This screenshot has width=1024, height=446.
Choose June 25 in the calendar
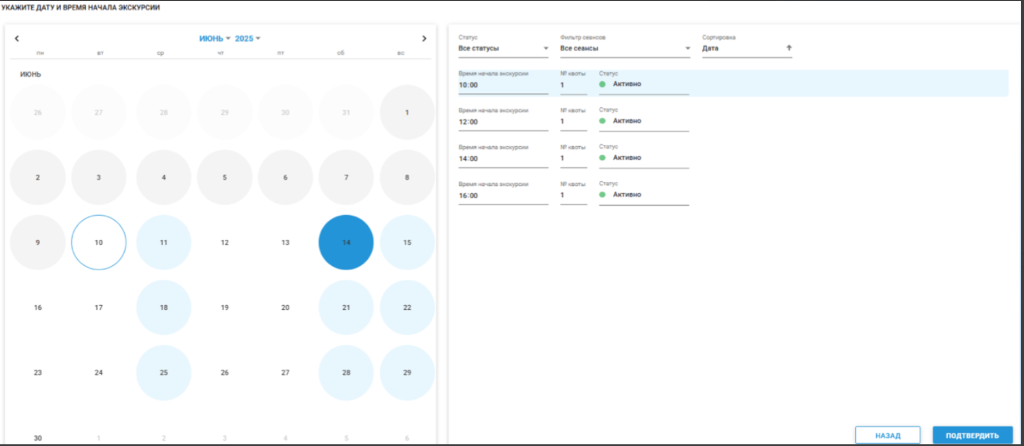[164, 372]
